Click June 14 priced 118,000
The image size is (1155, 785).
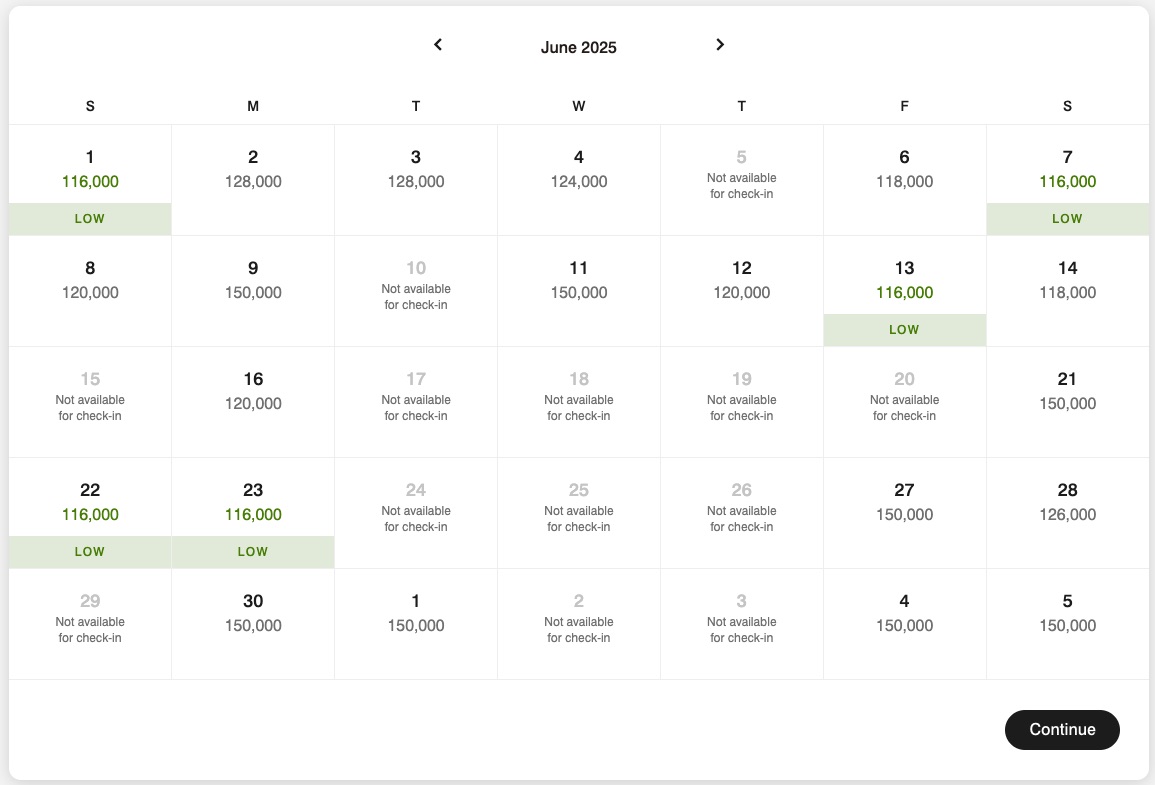pos(1067,281)
